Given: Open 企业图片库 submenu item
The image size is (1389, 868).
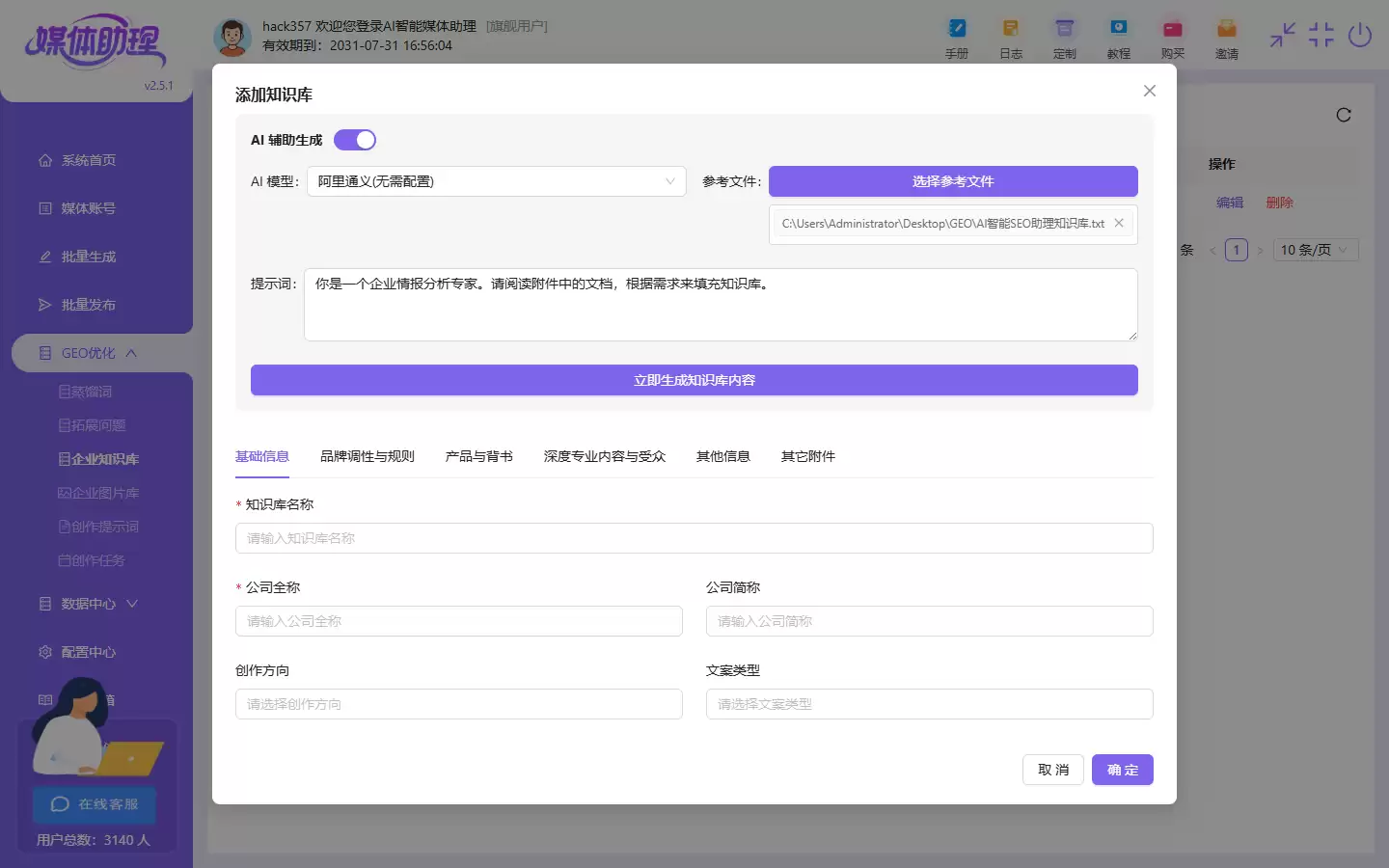Looking at the screenshot, I should (96, 493).
